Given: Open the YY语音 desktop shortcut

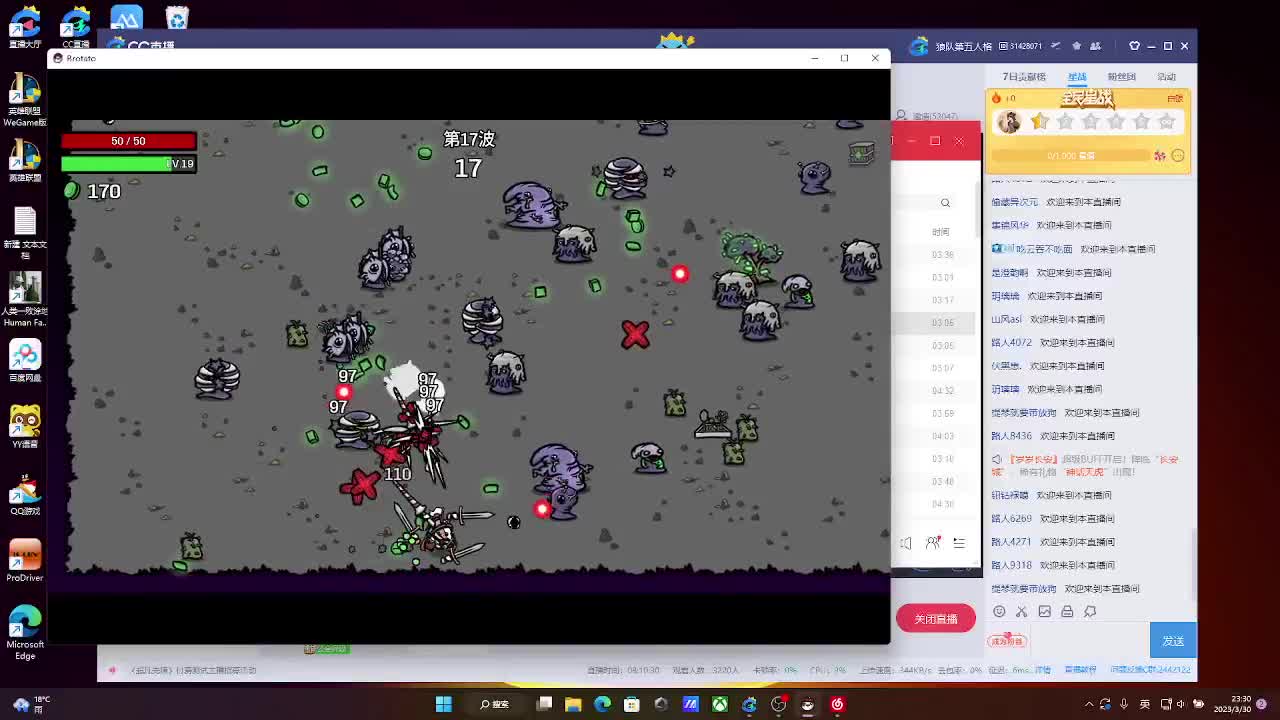Looking at the screenshot, I should [25, 428].
